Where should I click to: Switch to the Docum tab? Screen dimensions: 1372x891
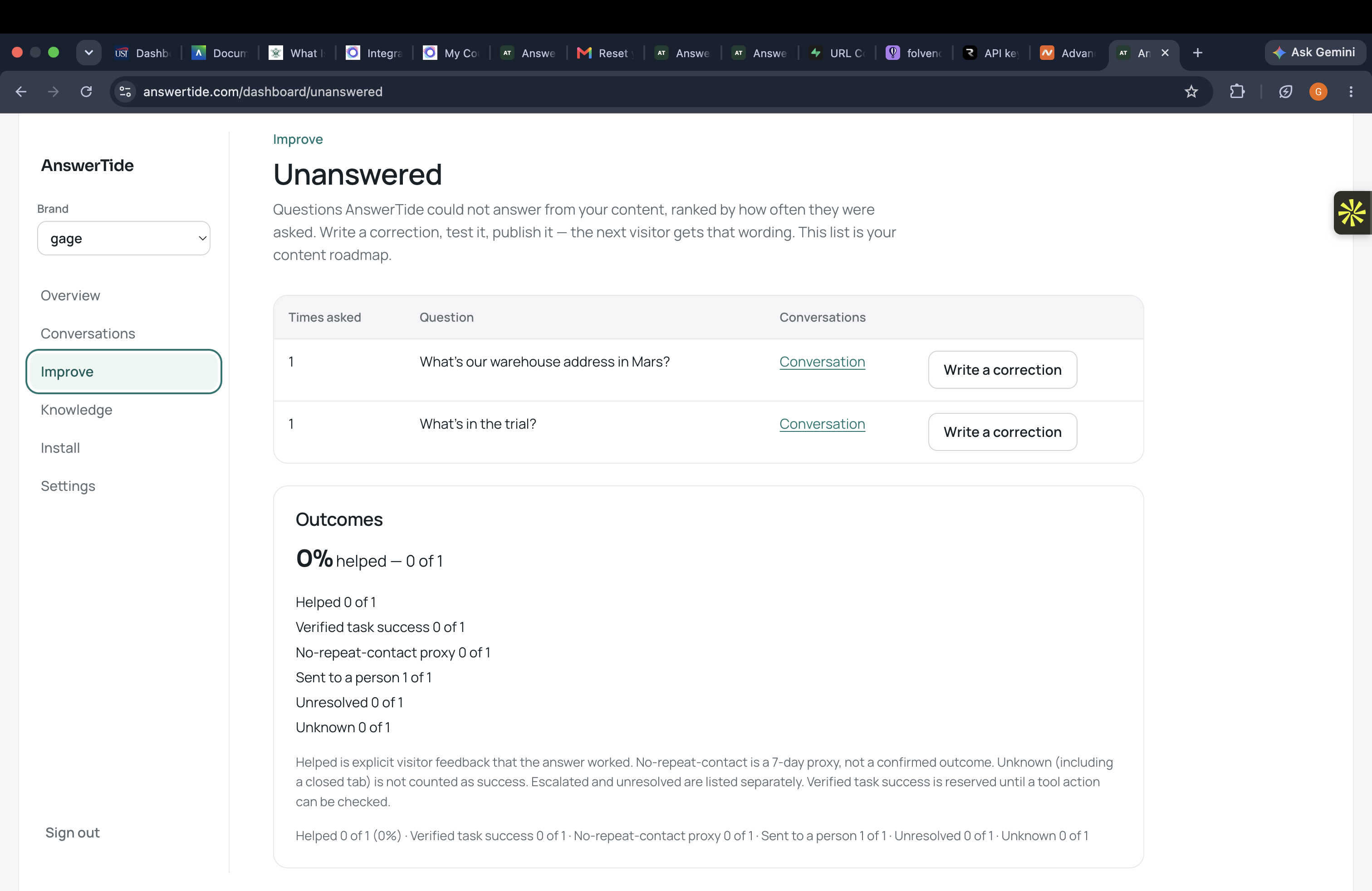coord(220,53)
